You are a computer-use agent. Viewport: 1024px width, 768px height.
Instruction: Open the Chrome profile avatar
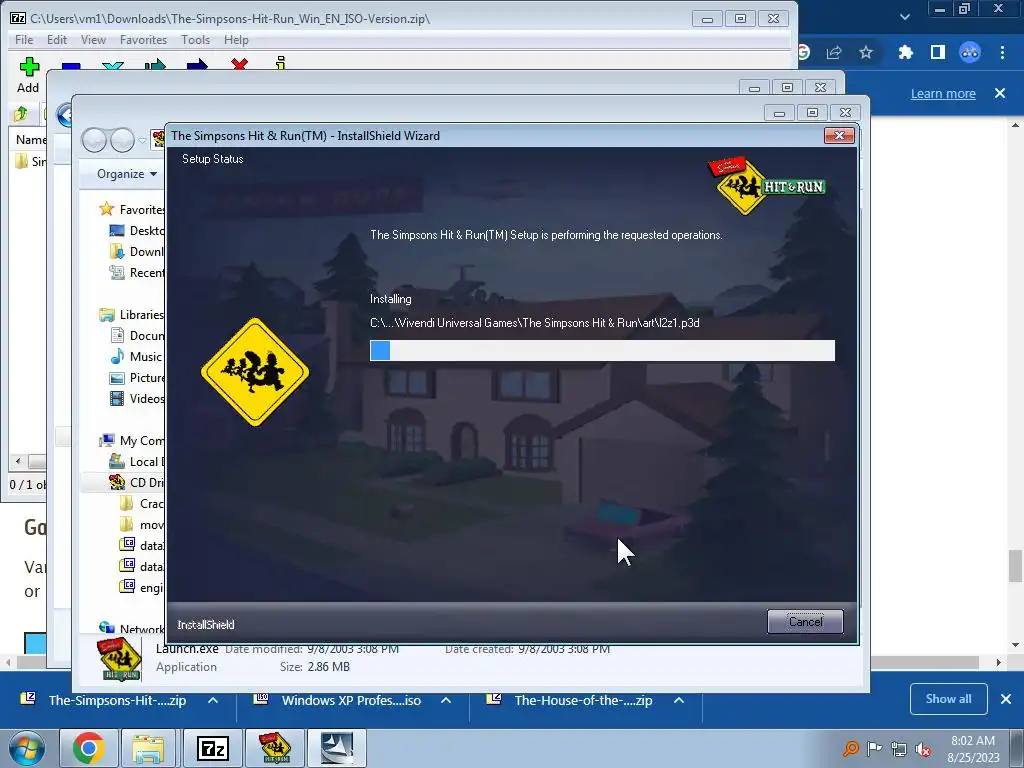click(x=970, y=52)
